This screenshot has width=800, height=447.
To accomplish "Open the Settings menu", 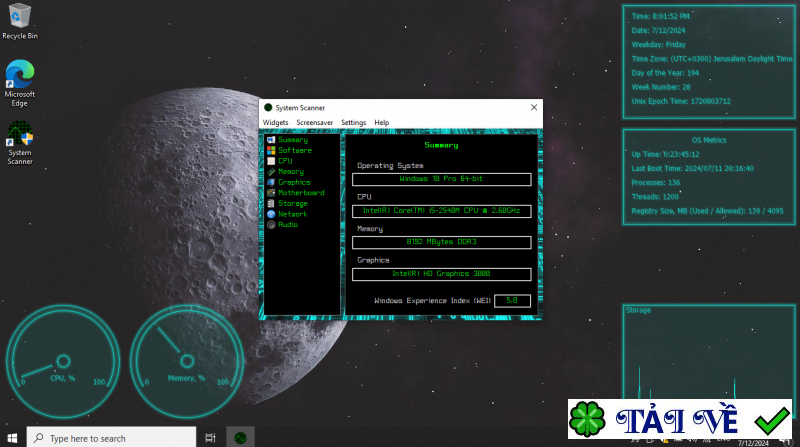I will click(354, 122).
